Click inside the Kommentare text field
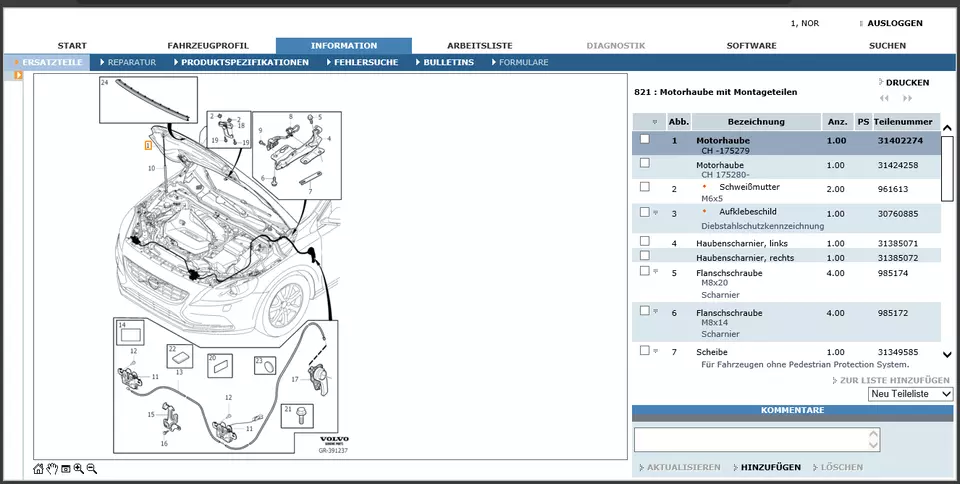This screenshot has width=960, height=484. (x=755, y=439)
